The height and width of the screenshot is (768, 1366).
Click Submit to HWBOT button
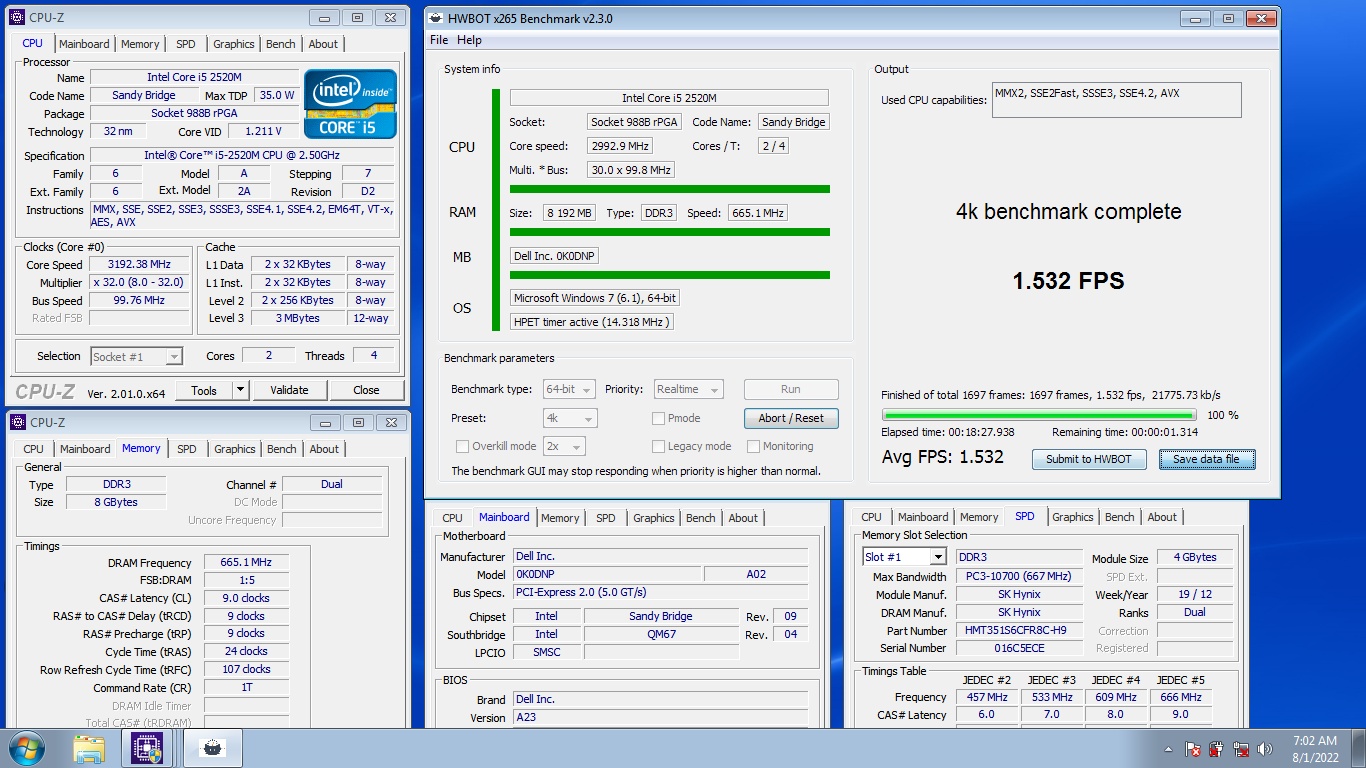click(x=1089, y=459)
